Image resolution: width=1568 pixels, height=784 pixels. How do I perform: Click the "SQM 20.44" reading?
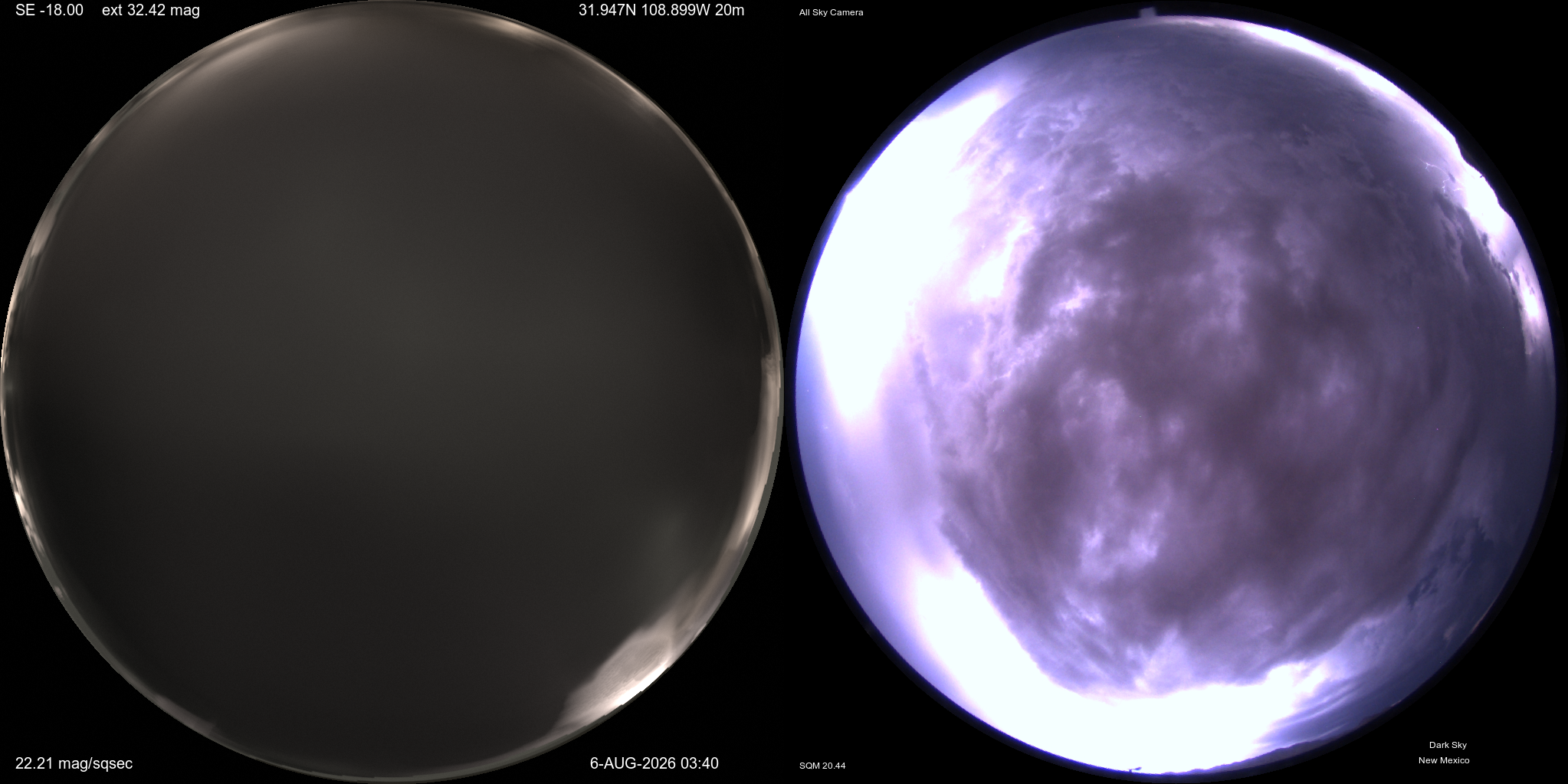[x=822, y=766]
